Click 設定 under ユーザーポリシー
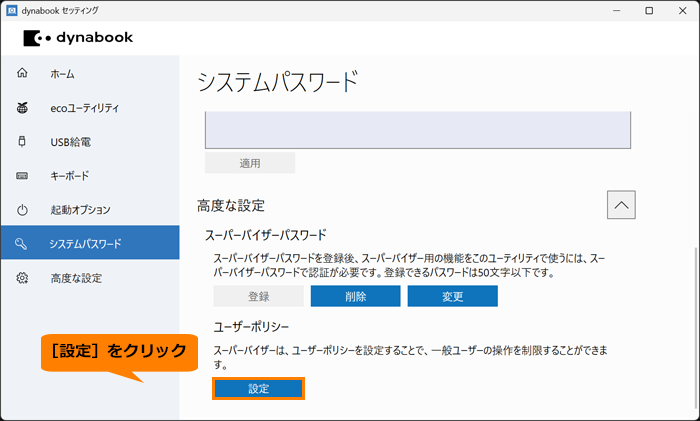700x421 pixels. tap(258, 388)
